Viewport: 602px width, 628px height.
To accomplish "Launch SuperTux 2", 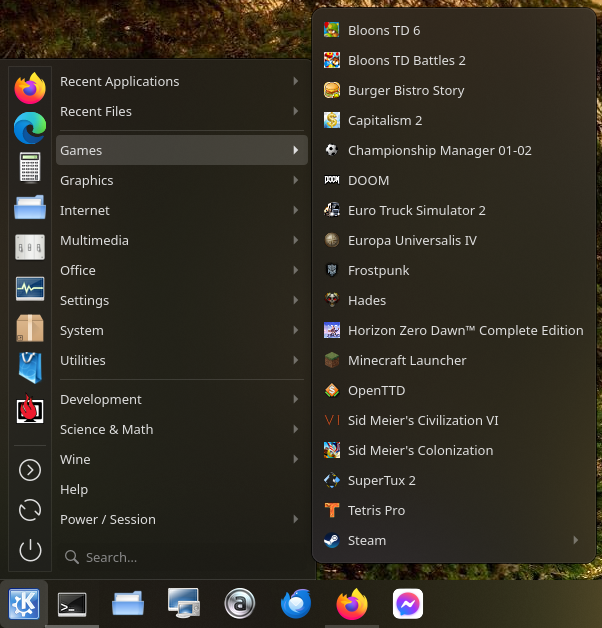I will point(381,480).
